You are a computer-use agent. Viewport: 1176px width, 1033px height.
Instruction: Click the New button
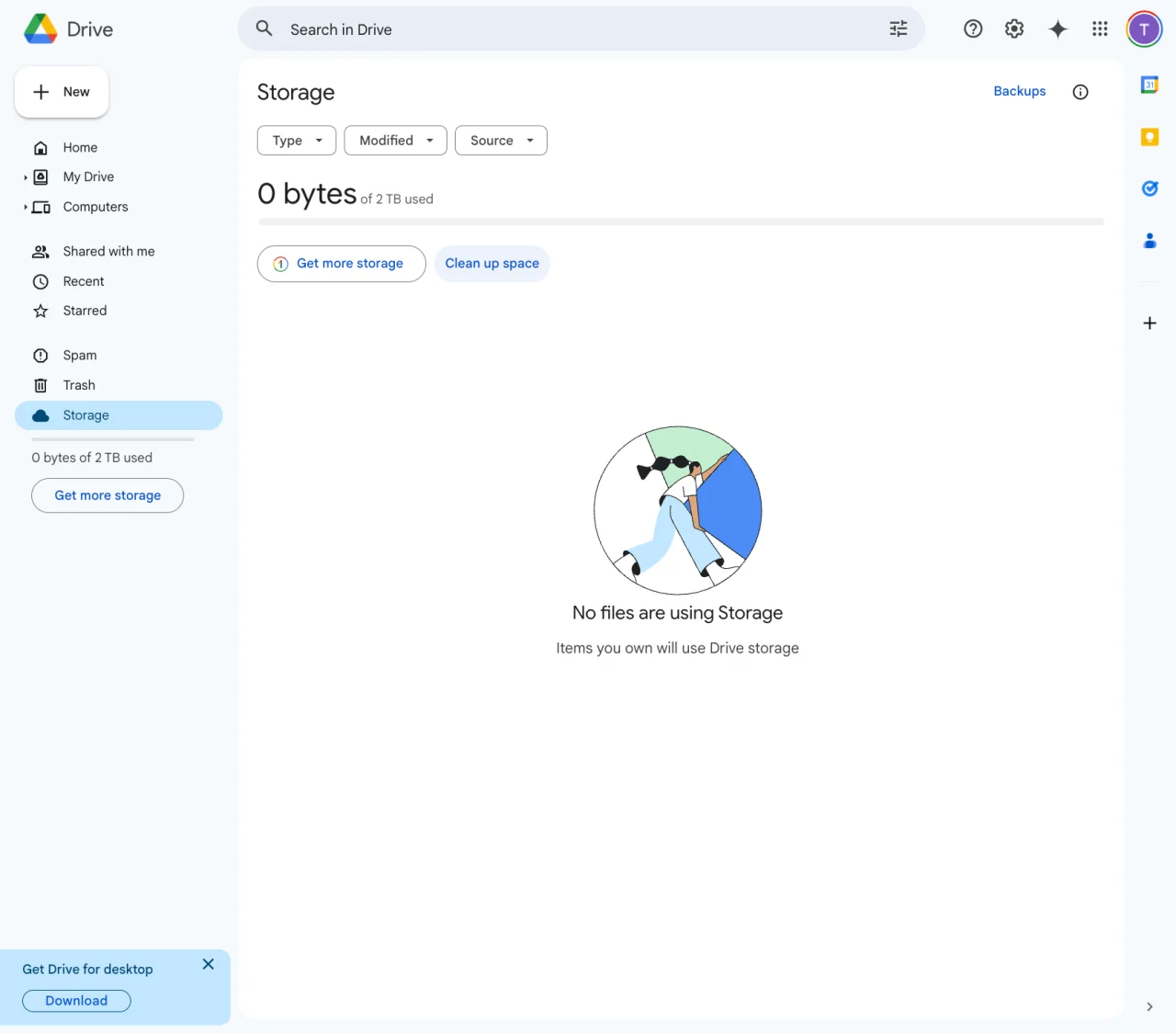click(62, 92)
